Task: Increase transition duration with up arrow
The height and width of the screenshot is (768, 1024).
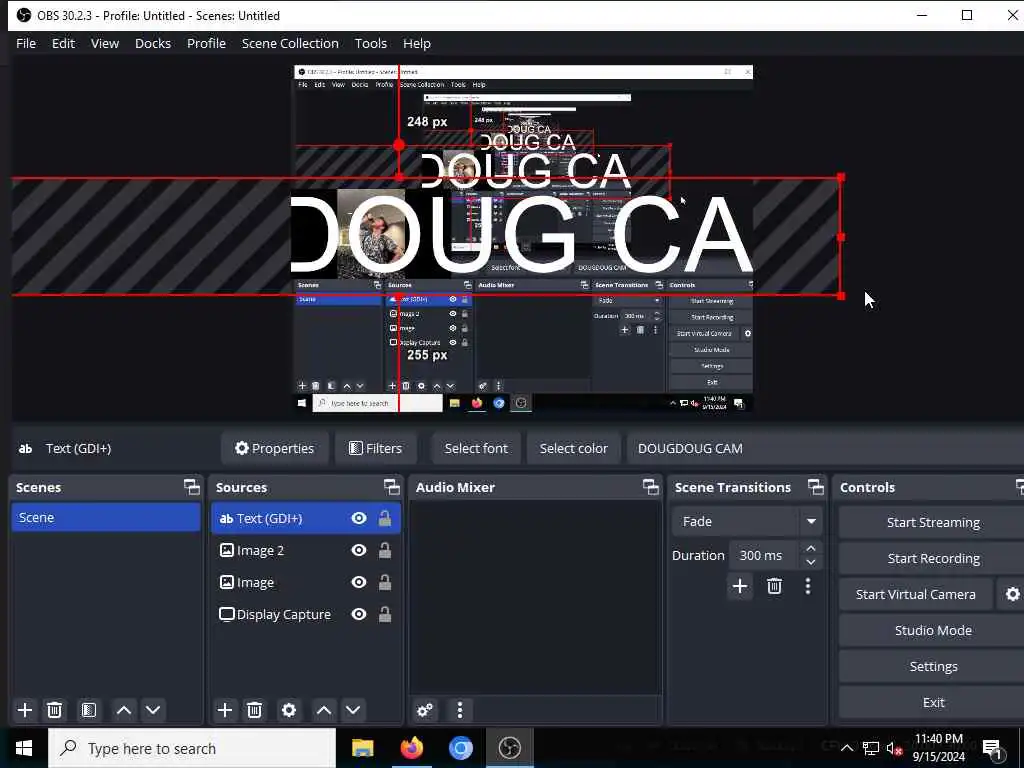Action: [x=810, y=548]
